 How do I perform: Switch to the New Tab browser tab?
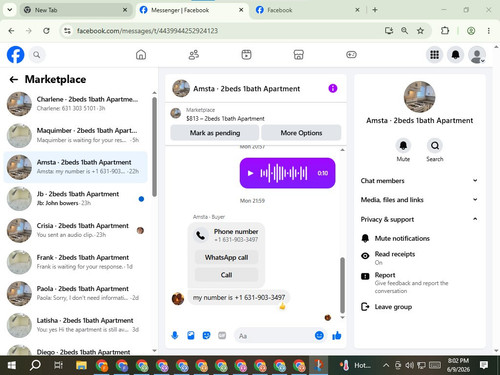coord(76,10)
